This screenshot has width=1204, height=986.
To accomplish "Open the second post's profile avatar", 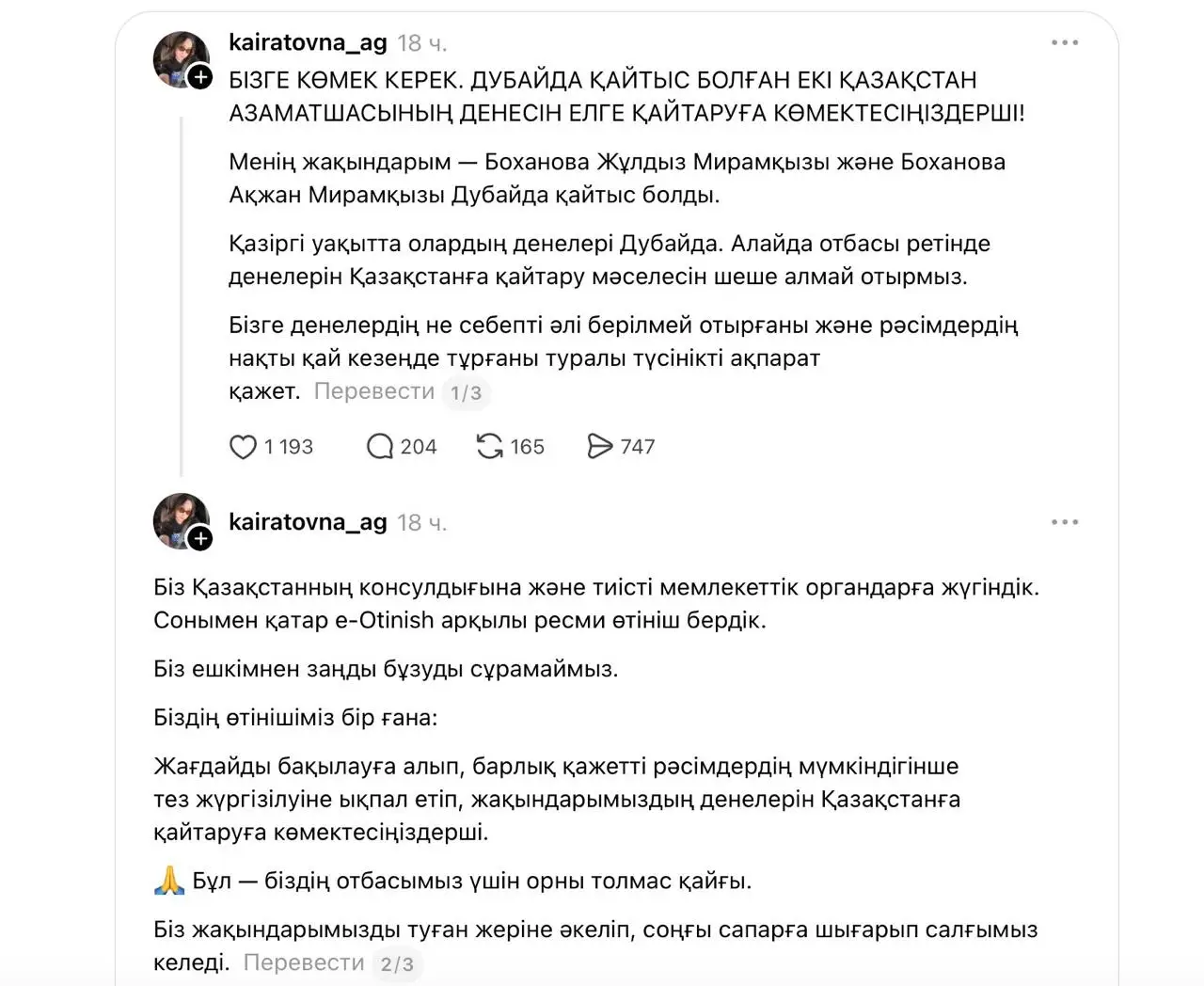I will pyautogui.click(x=182, y=520).
